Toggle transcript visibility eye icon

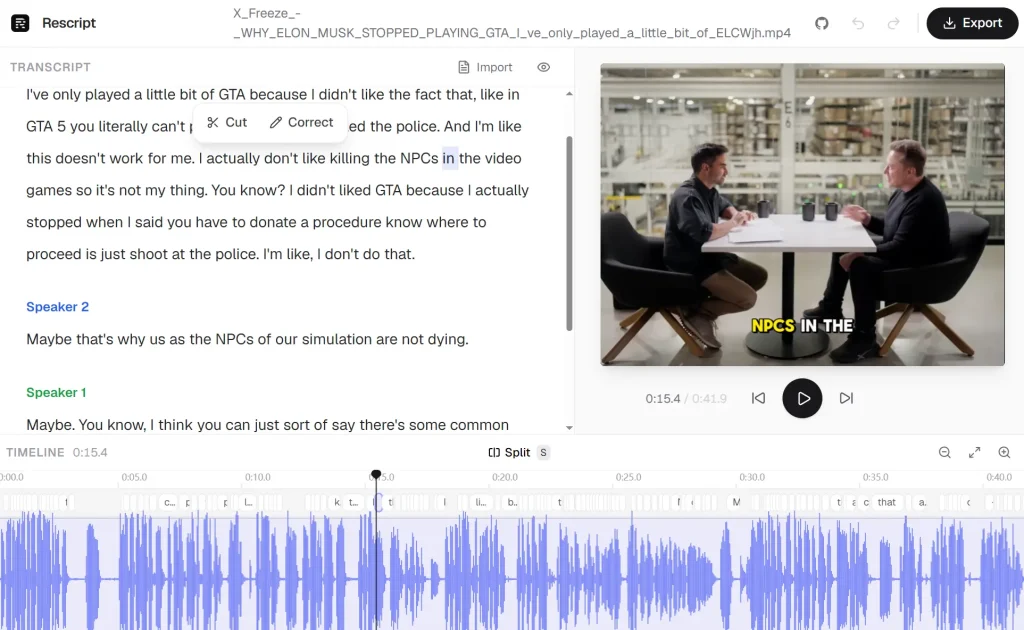pos(543,67)
